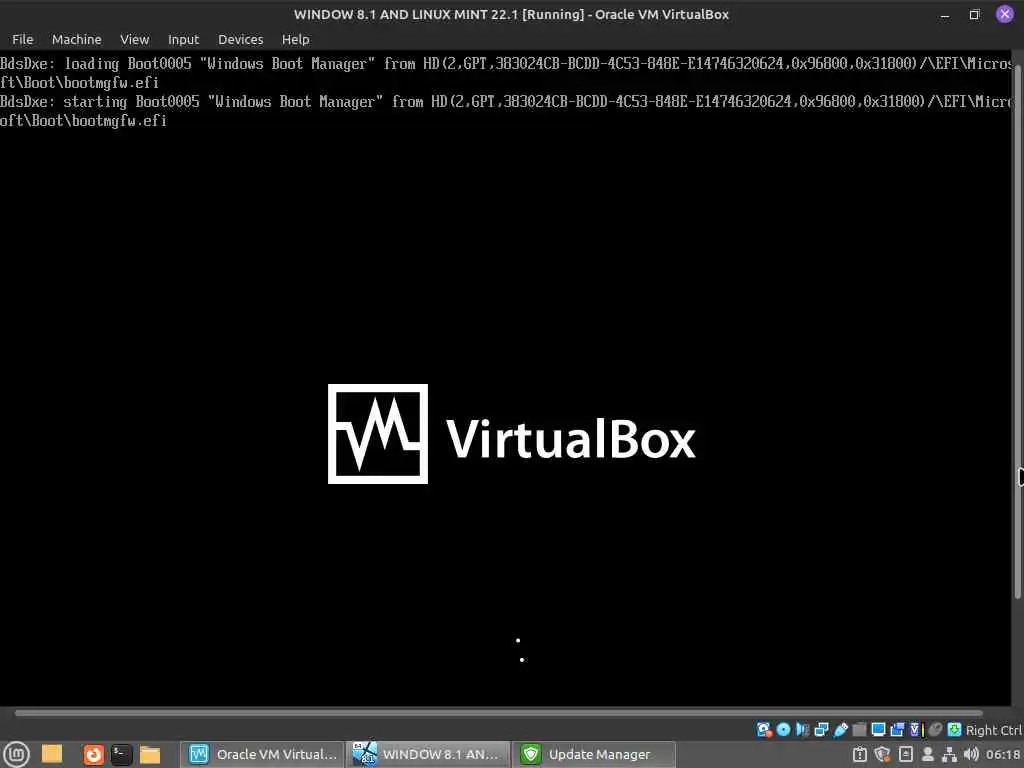1024x768 pixels.
Task: Click the optical disc indicator icon
Action: (784, 729)
